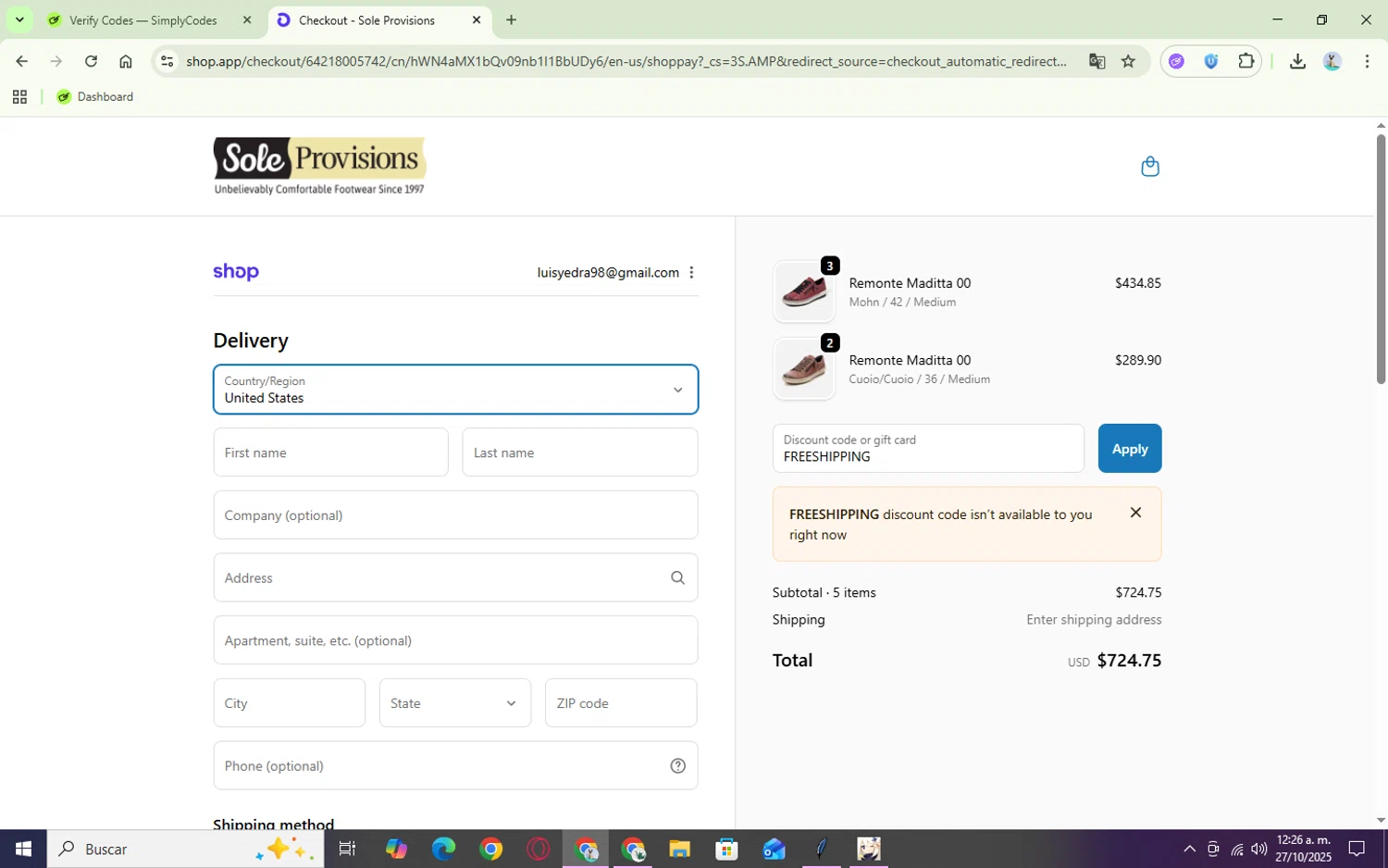Open the Shop logo link
Screen dimensions: 1388x868
pyautogui.click(x=236, y=272)
